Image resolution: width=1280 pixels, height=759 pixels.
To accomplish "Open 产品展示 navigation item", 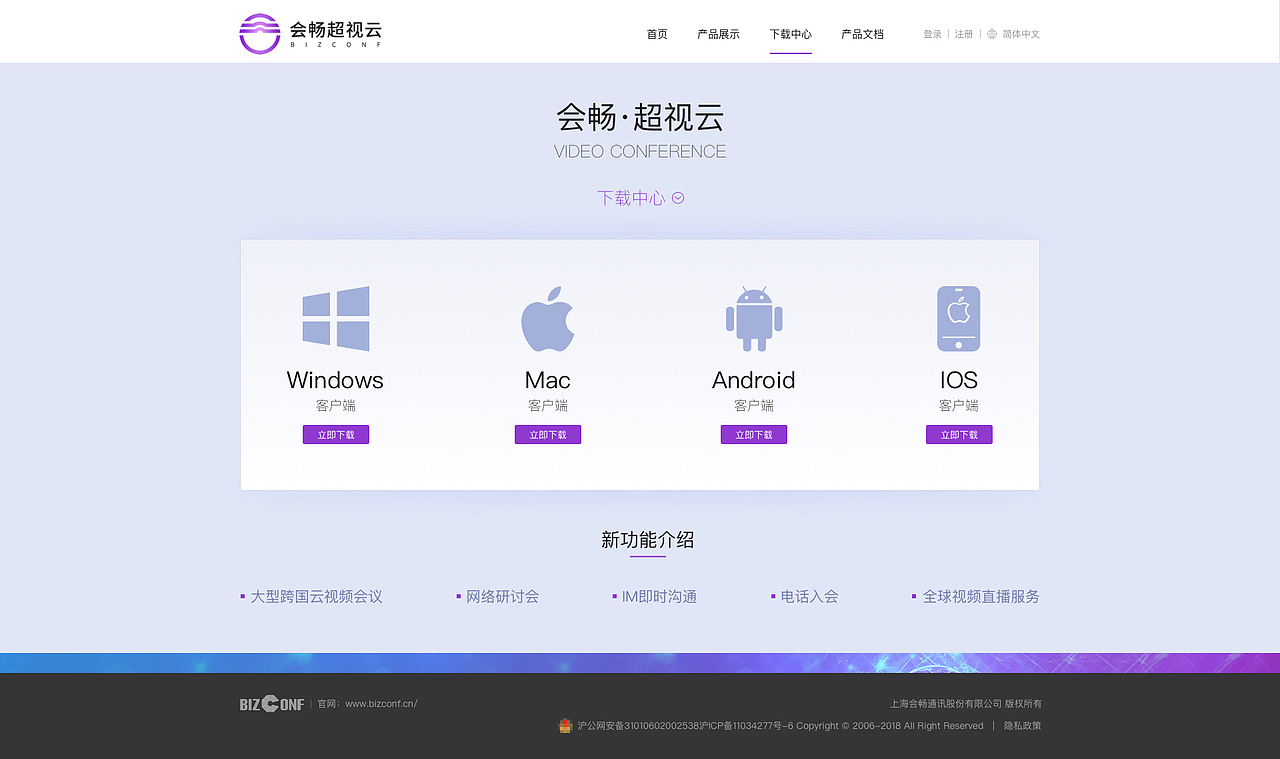I will tap(718, 34).
